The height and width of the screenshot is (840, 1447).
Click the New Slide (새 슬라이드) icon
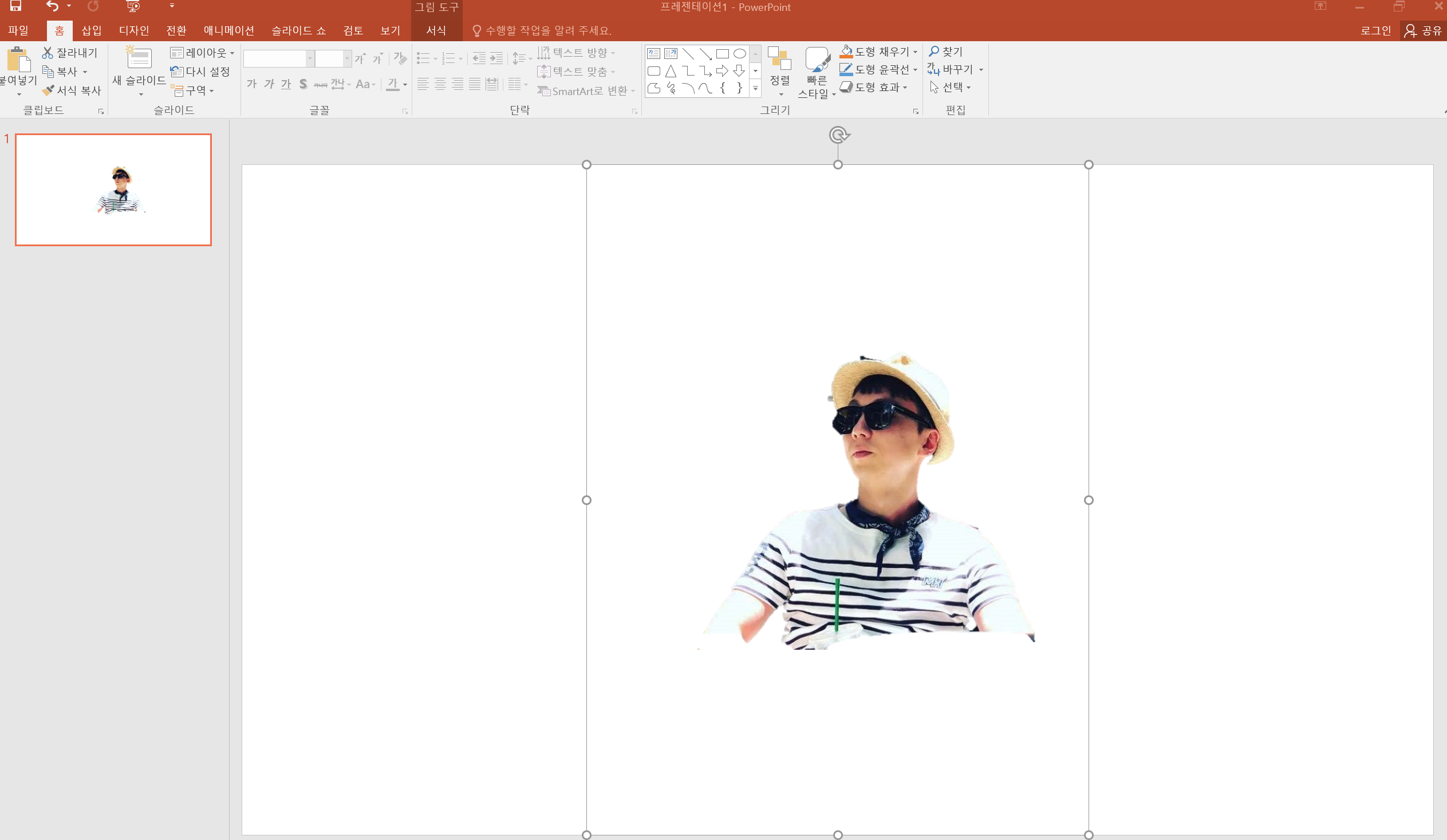click(x=139, y=58)
